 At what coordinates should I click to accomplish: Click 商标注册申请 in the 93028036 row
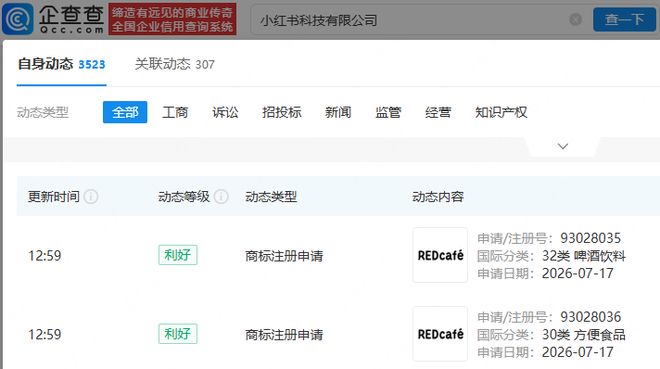tap(284, 334)
